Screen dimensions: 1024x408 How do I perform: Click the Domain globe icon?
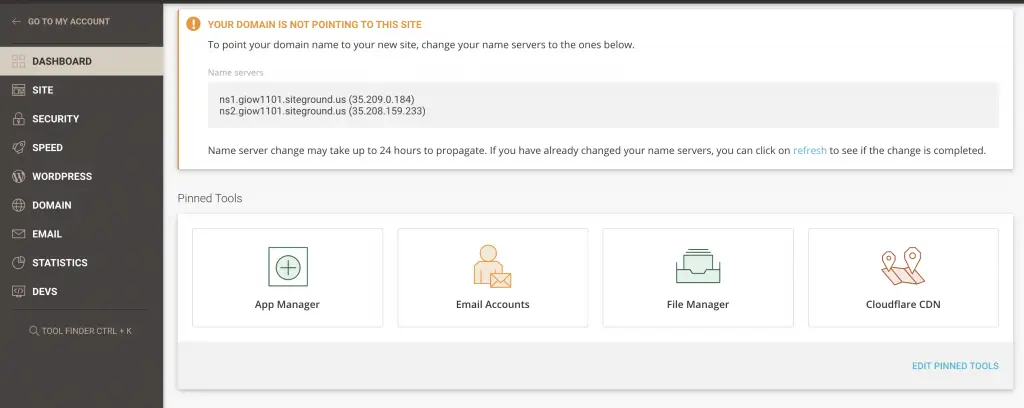(x=17, y=205)
